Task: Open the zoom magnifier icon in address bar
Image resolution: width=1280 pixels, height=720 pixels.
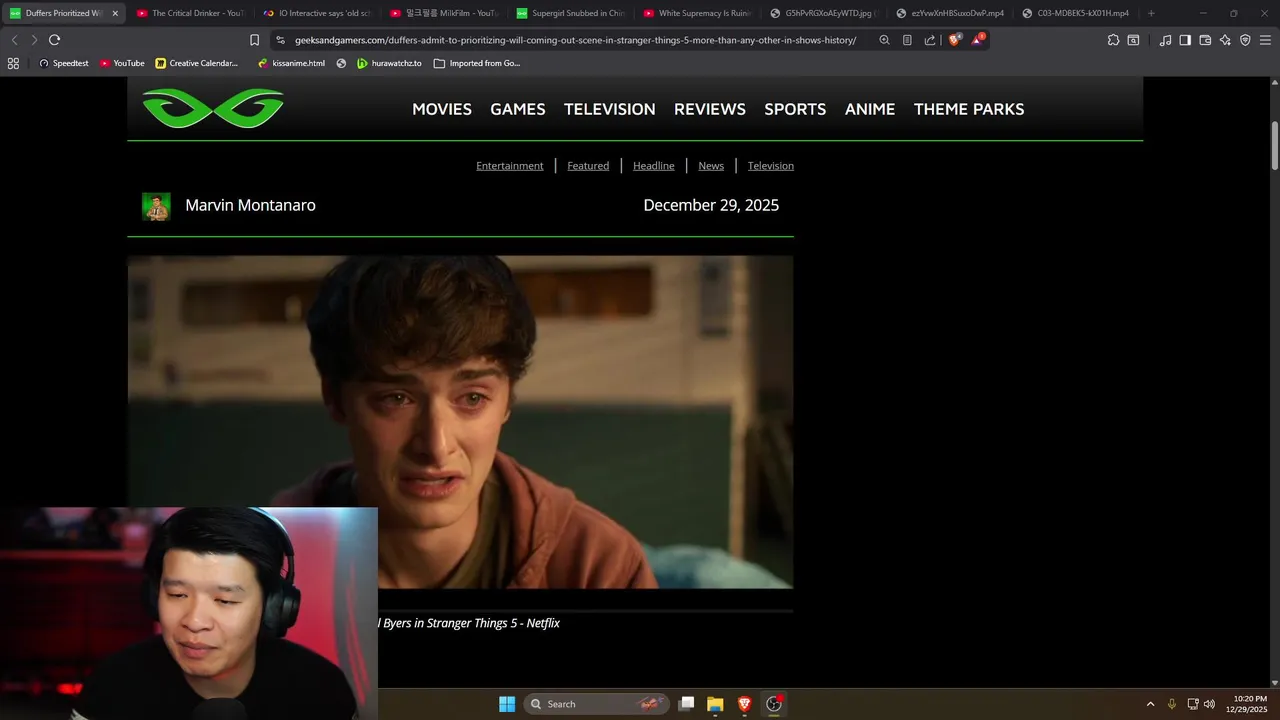Action: click(884, 40)
